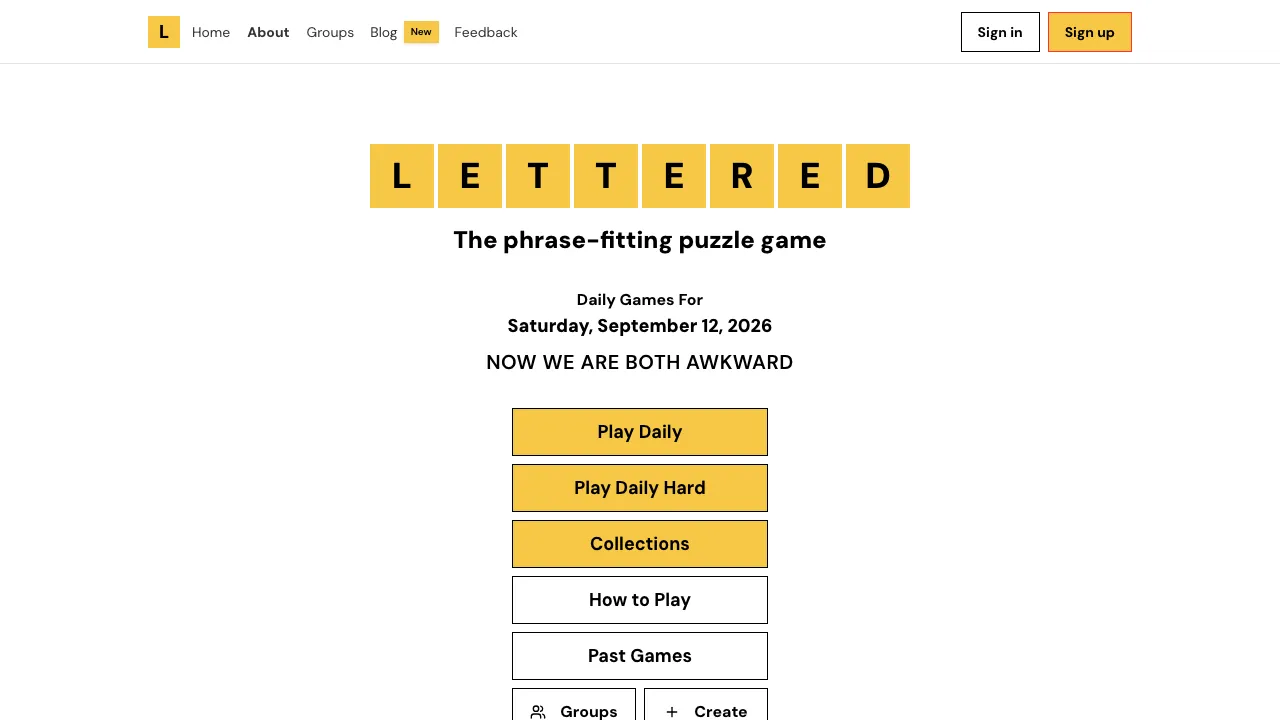Image resolution: width=1280 pixels, height=720 pixels.
Task: Click the New badge beside Blog
Action: [421, 32]
